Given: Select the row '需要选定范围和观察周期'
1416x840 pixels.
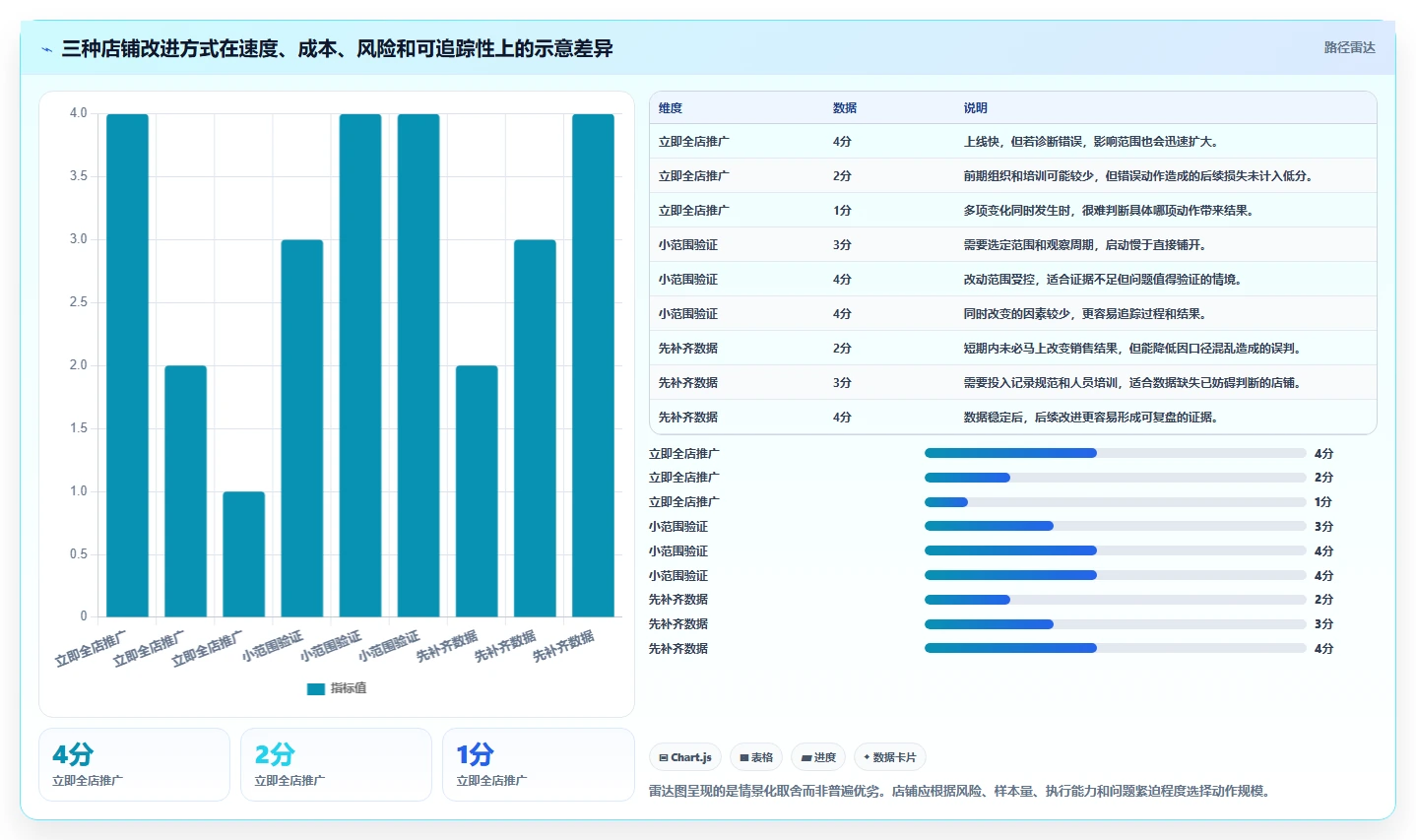Looking at the screenshot, I should (x=1012, y=245).
